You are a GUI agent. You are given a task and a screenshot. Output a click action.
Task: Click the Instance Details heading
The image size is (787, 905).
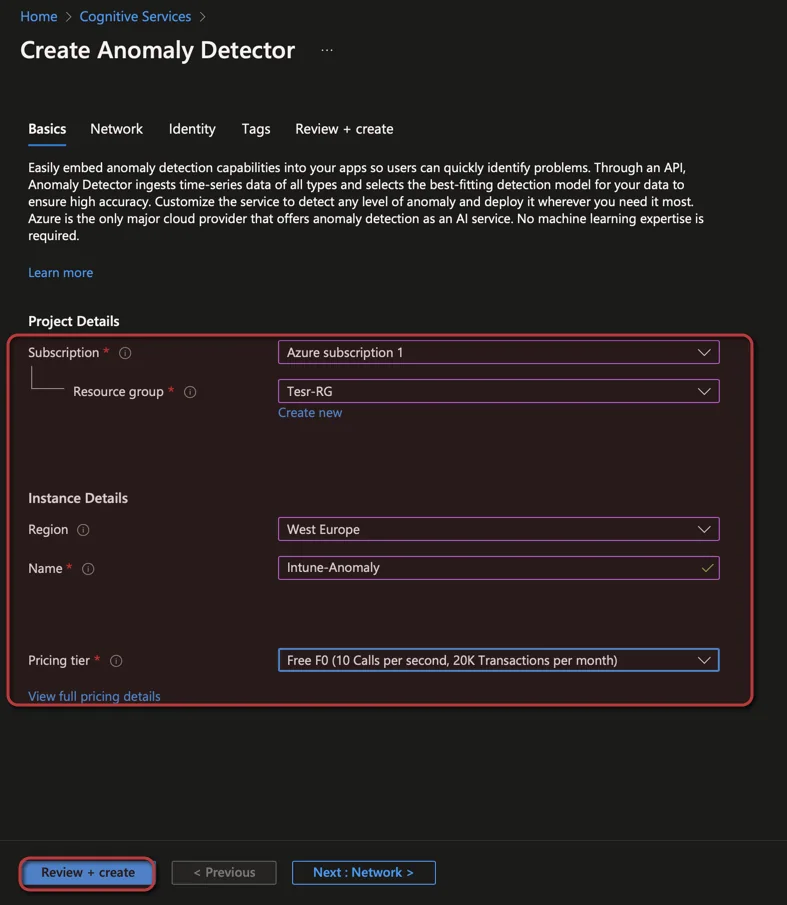coord(78,498)
